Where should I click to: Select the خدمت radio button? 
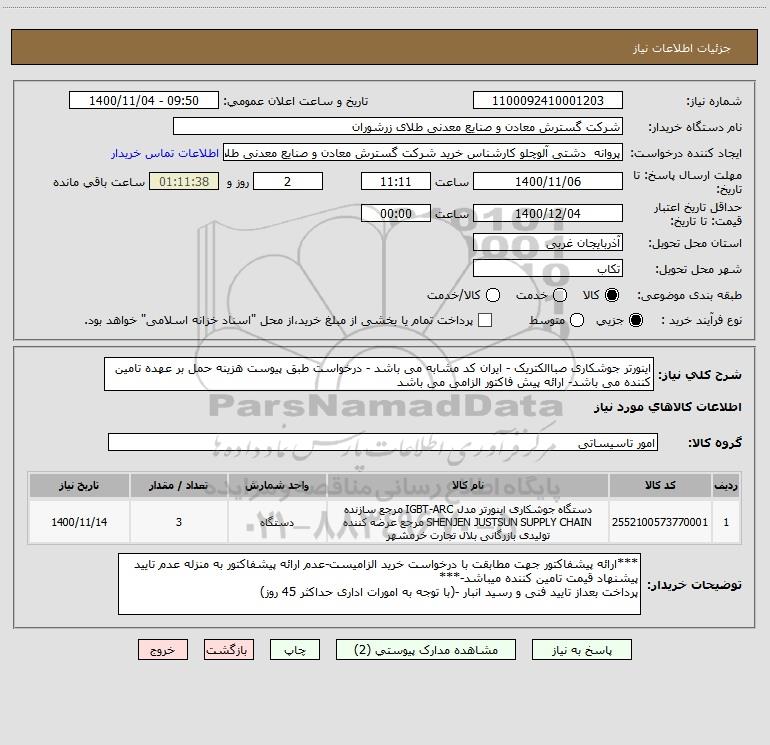[x=560, y=295]
